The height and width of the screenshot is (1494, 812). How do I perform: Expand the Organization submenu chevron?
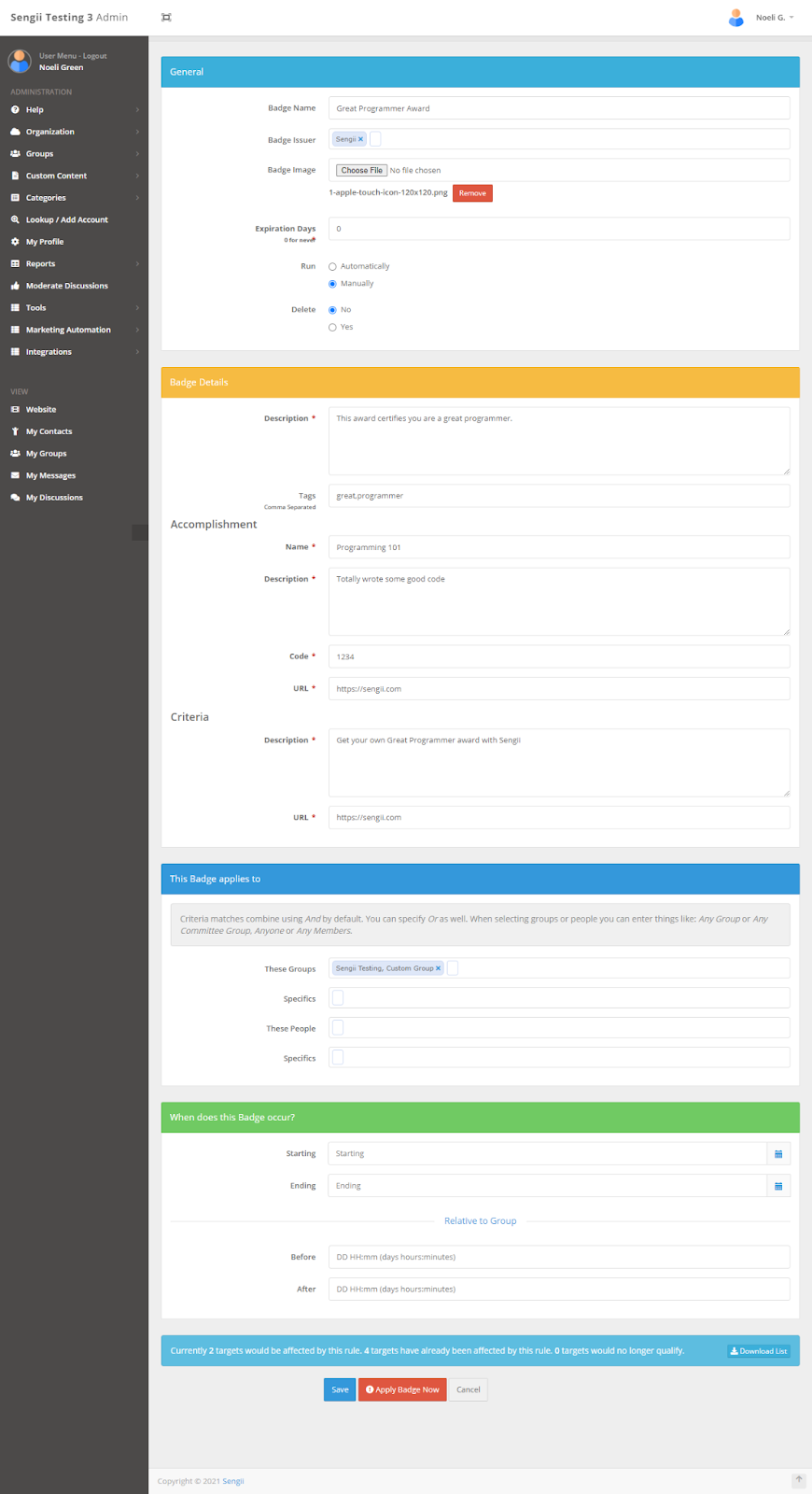[137, 132]
